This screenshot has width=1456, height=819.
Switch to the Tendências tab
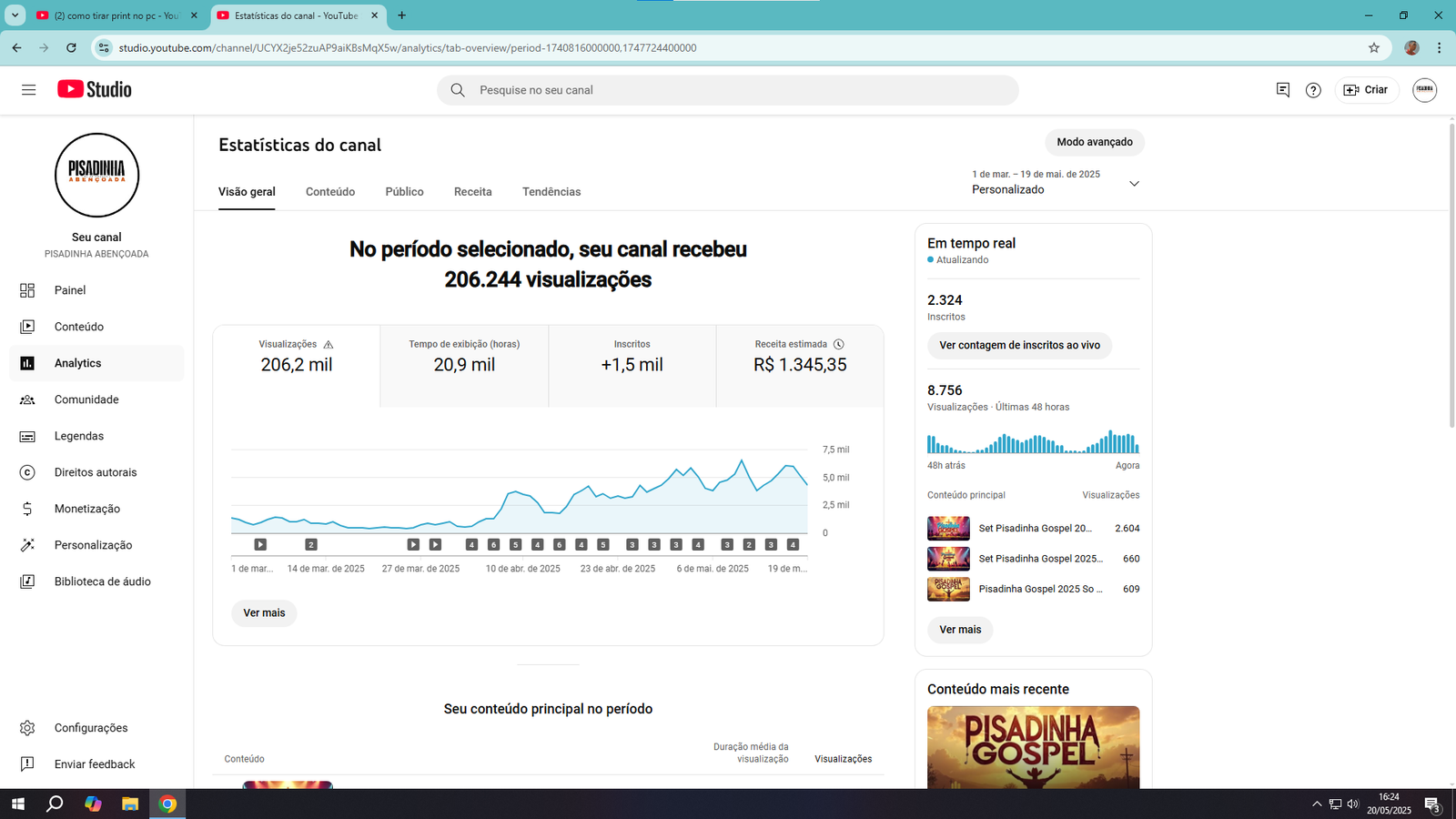coord(551,192)
